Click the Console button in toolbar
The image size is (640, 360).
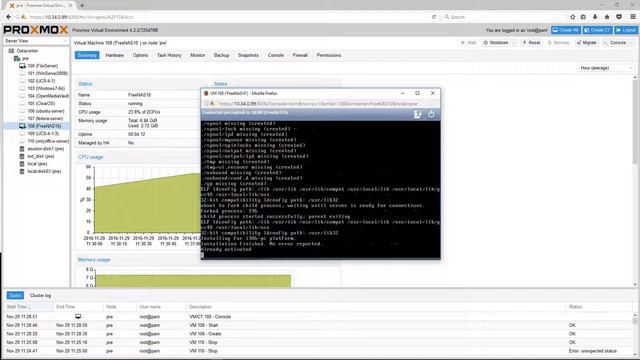coord(615,42)
